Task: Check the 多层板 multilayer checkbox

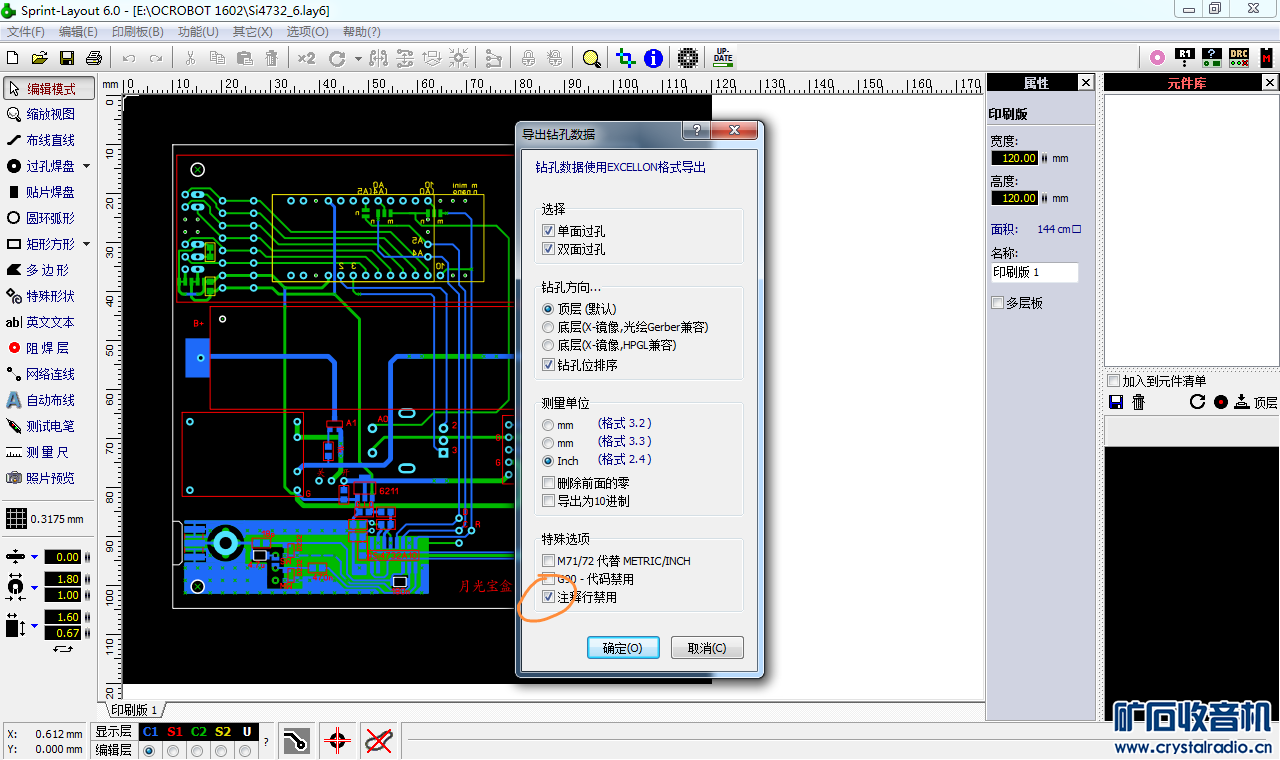Action: pos(997,303)
